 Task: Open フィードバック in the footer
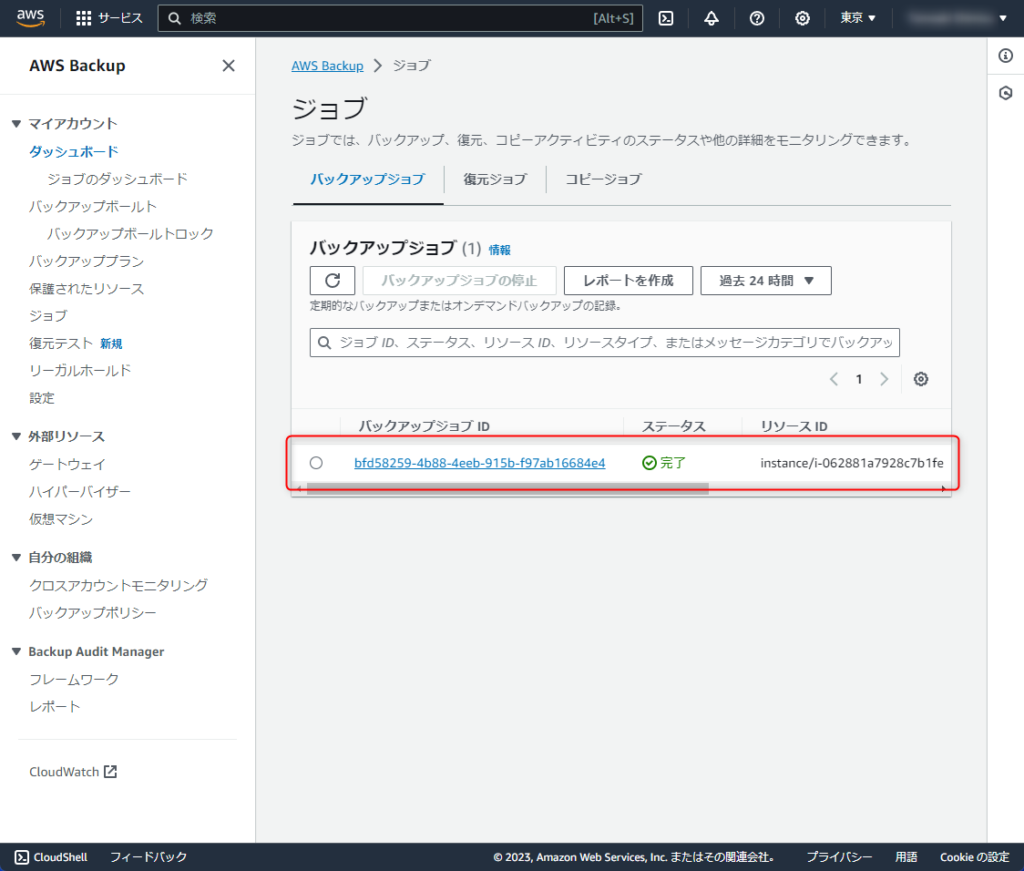tap(148, 857)
